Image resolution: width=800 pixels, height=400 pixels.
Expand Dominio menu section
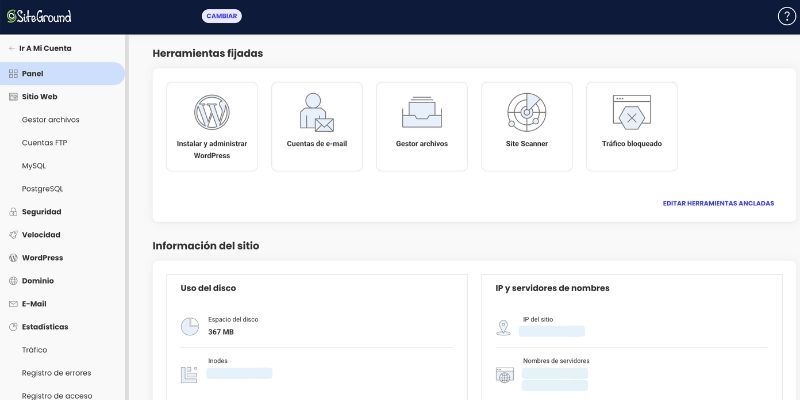(x=38, y=281)
